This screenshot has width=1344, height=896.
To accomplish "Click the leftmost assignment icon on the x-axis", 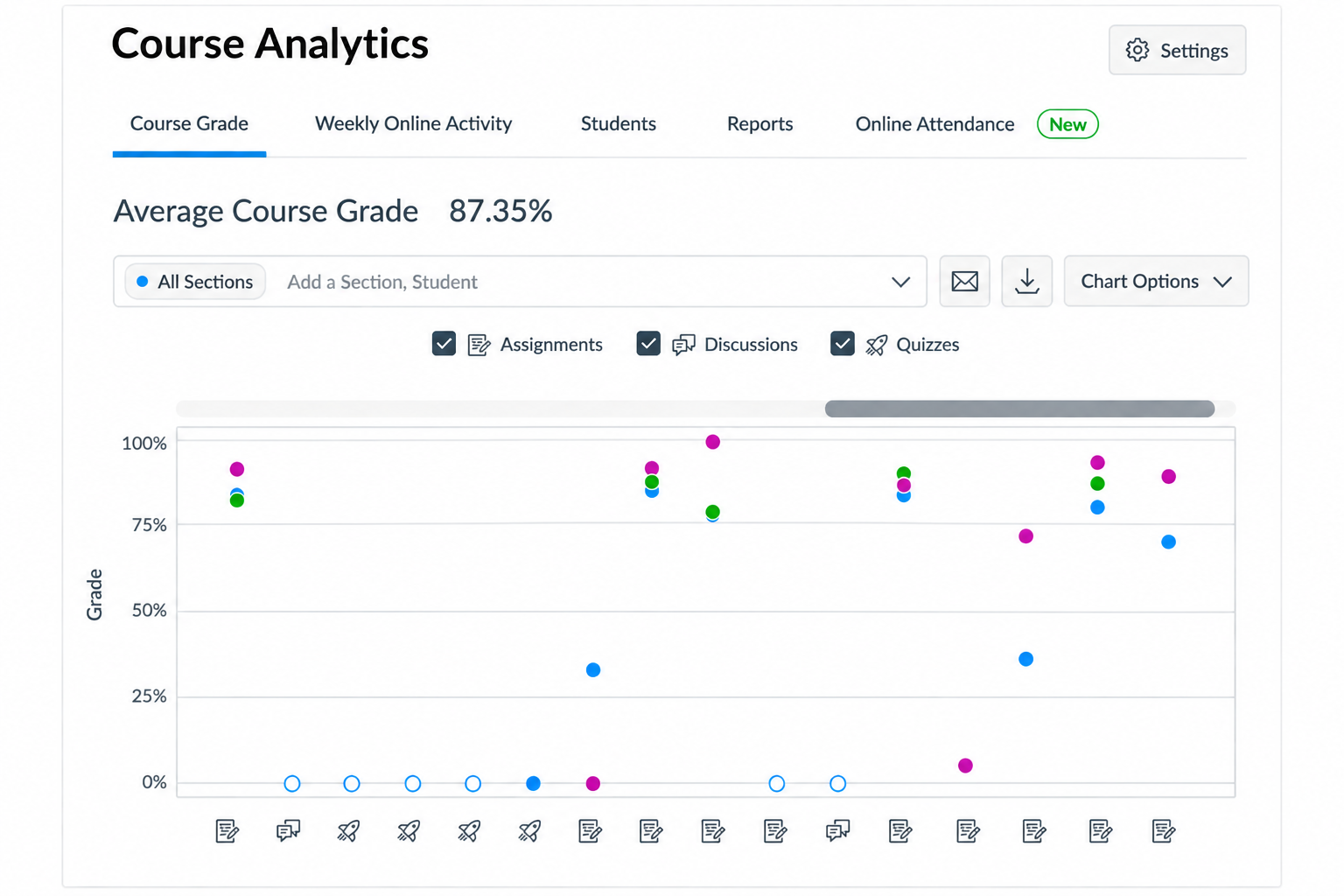I will (227, 830).
